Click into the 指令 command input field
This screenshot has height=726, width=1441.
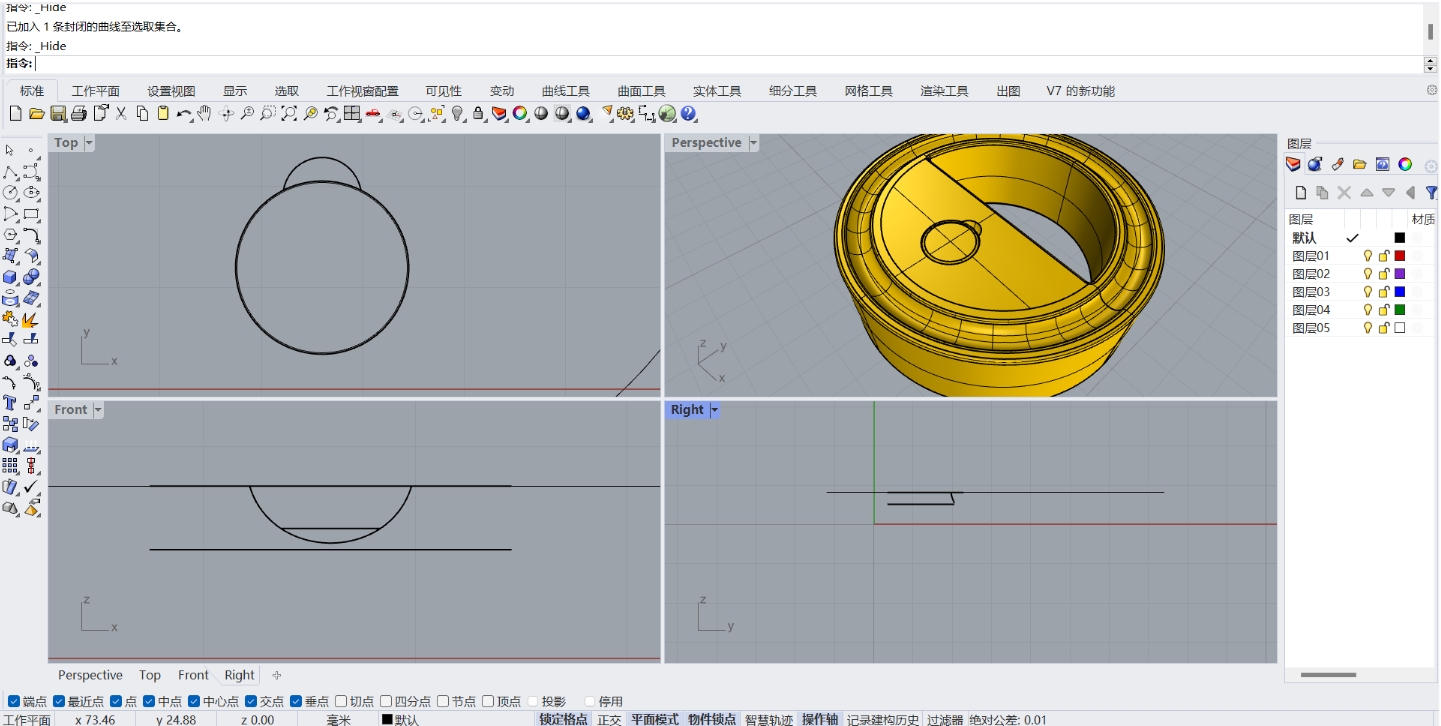[728, 64]
